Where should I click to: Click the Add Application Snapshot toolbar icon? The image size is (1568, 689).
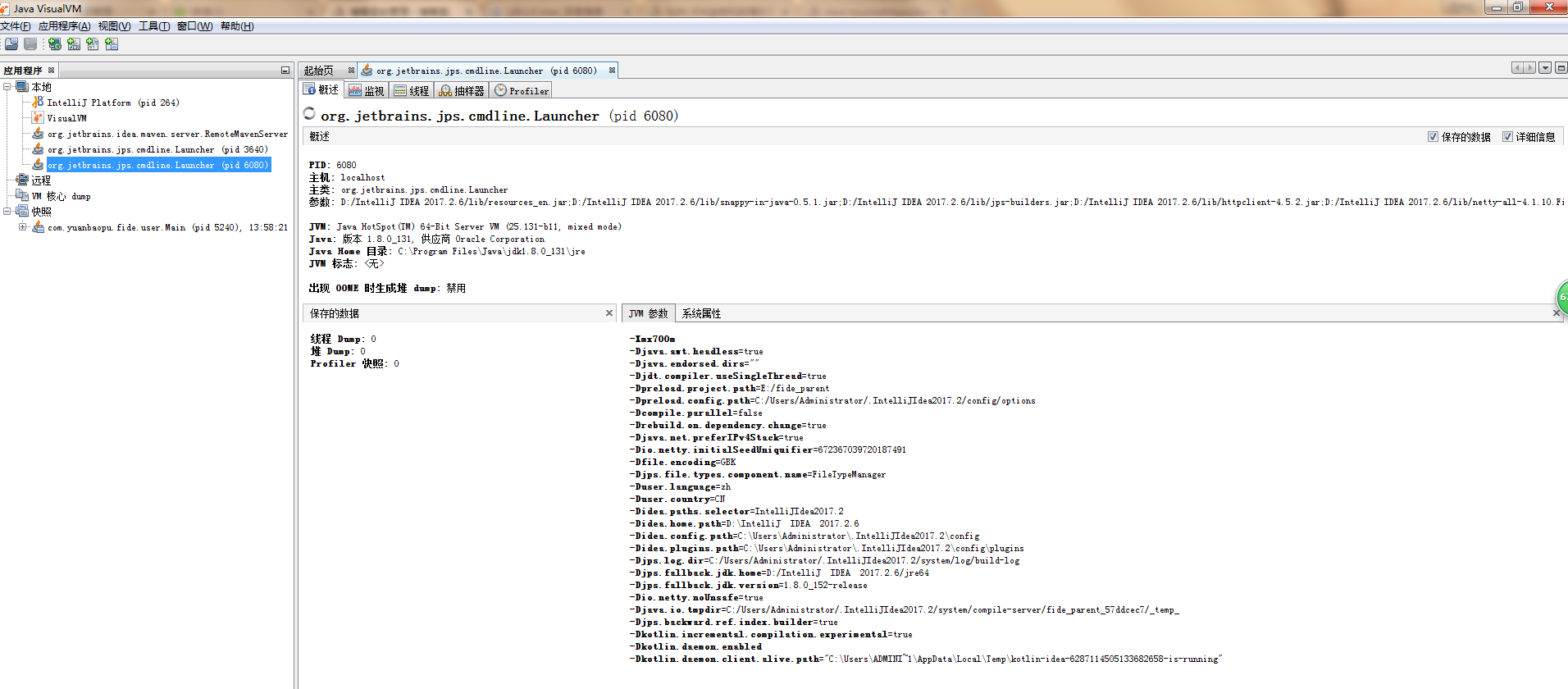[x=112, y=44]
